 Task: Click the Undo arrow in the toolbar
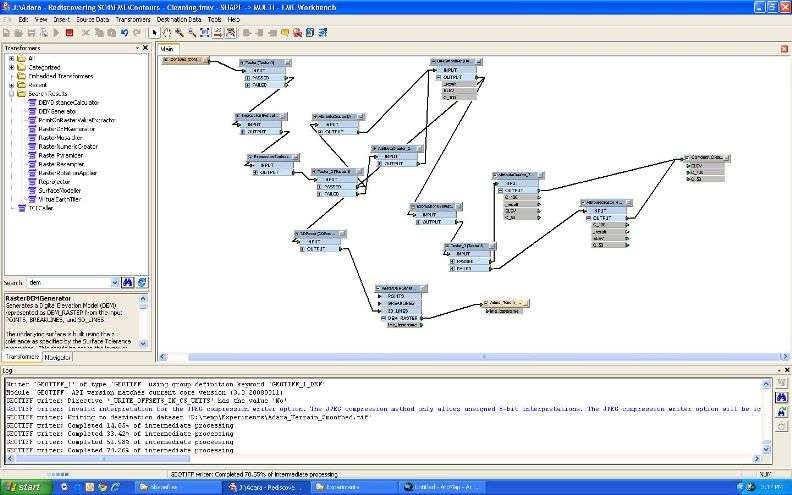click(125, 33)
